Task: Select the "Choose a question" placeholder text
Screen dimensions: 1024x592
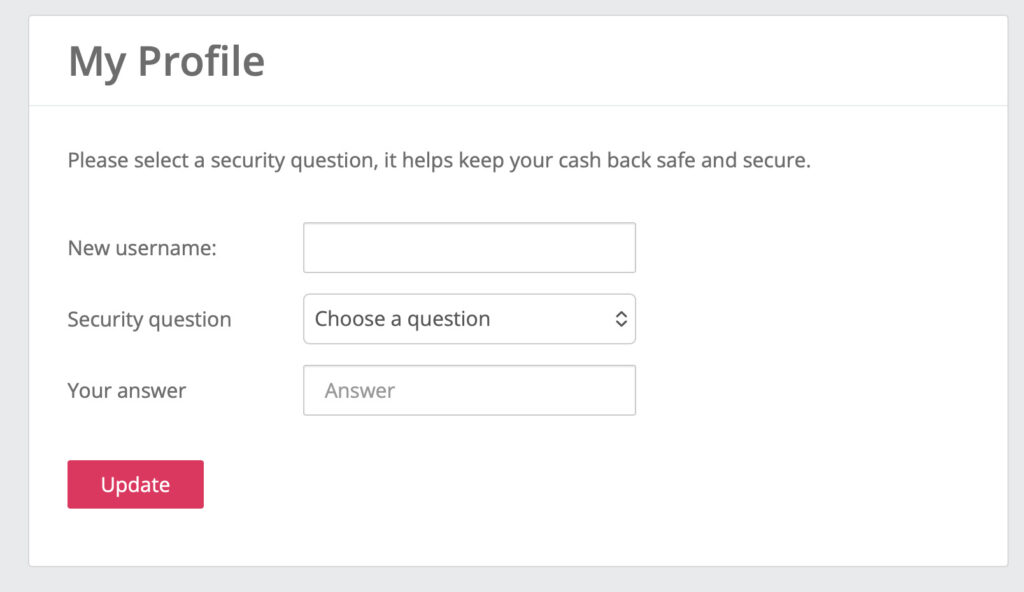Action: (402, 319)
